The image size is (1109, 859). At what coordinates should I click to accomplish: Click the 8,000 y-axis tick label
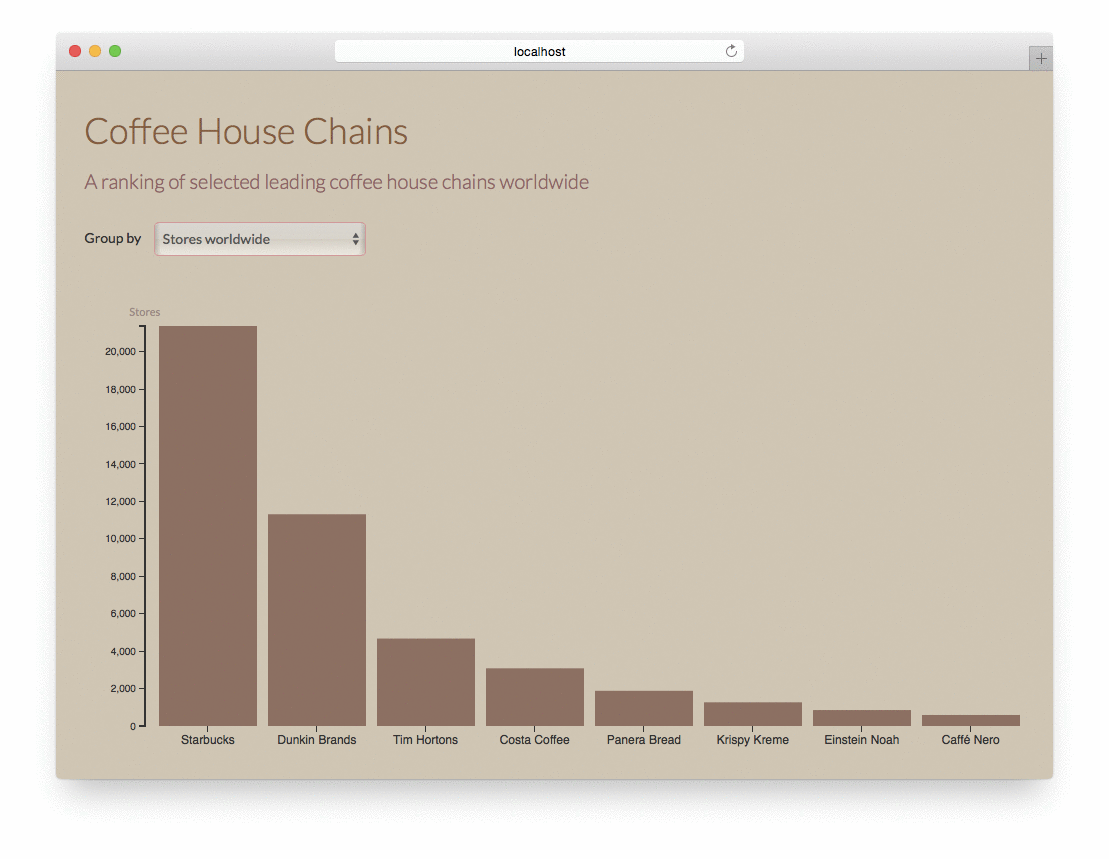click(x=123, y=576)
